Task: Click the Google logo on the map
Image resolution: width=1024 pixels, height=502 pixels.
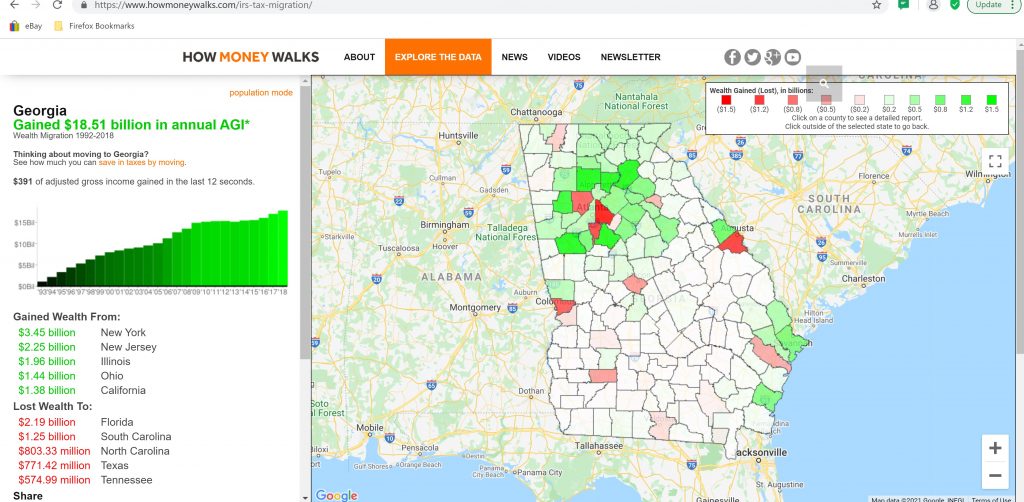Action: [x=337, y=495]
